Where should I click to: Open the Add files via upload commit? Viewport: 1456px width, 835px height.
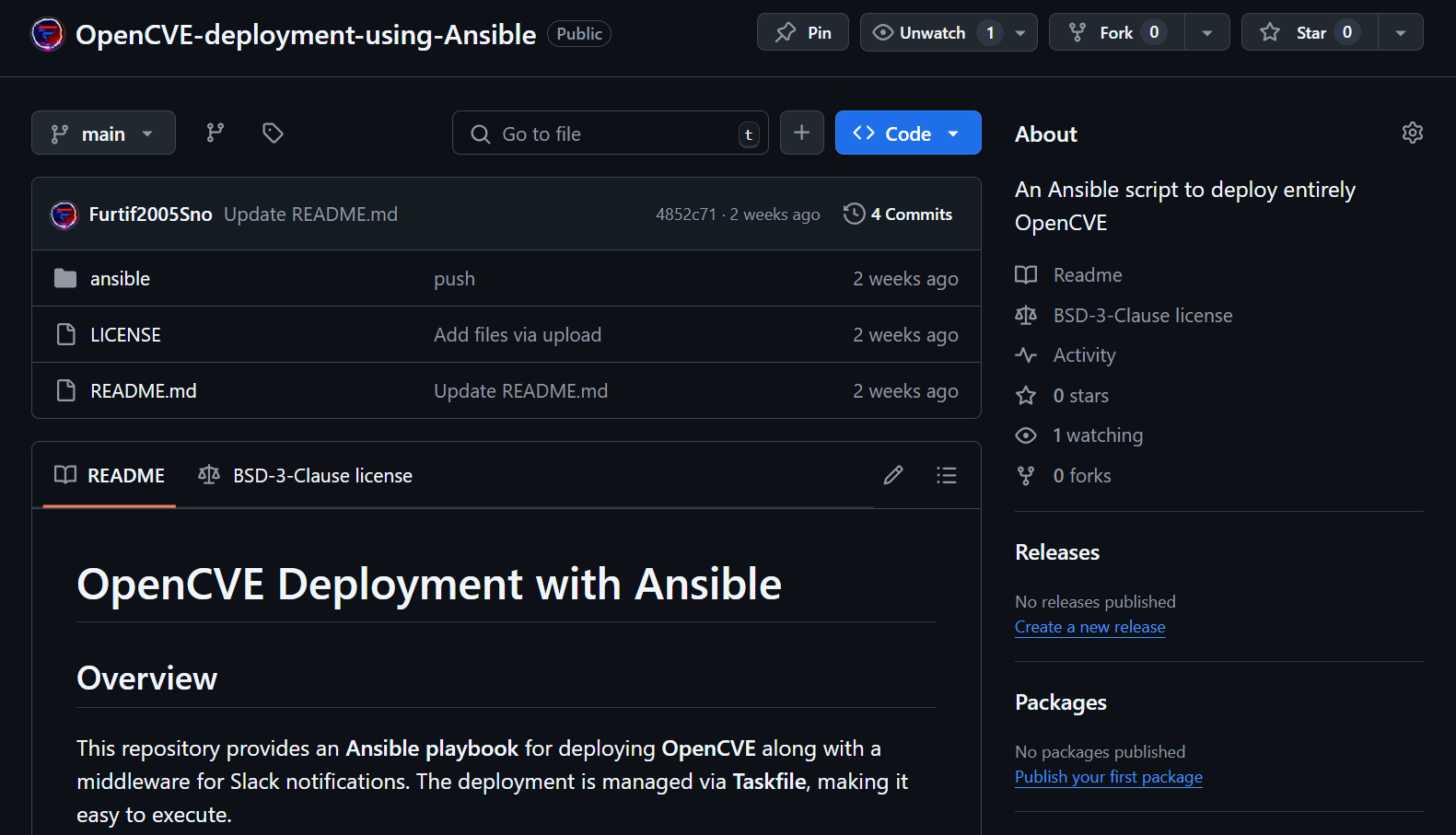coord(518,335)
